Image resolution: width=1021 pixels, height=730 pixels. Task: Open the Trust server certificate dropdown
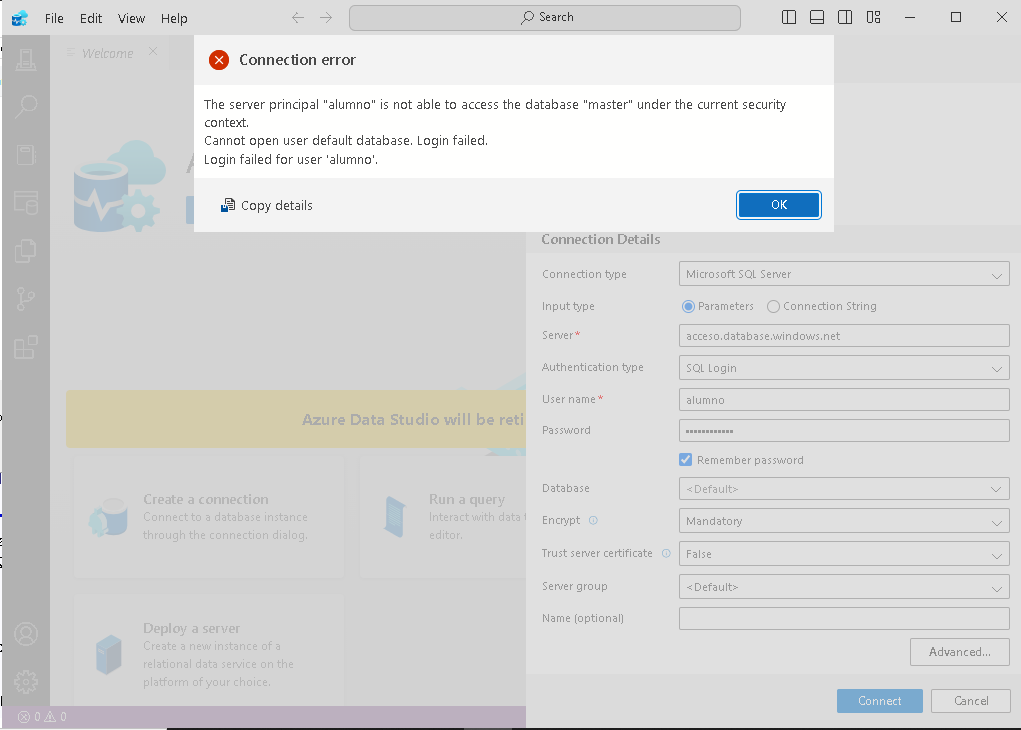click(x=843, y=554)
